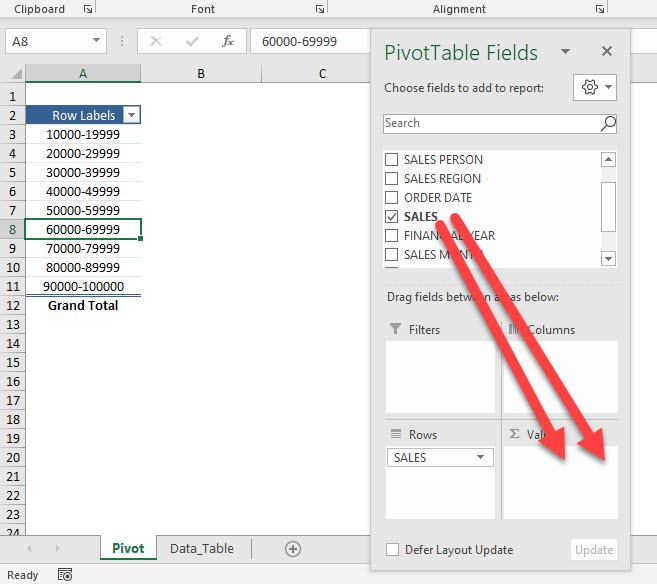Click the macro recording icon in status bar
This screenshot has width=657, height=584.
[65, 575]
